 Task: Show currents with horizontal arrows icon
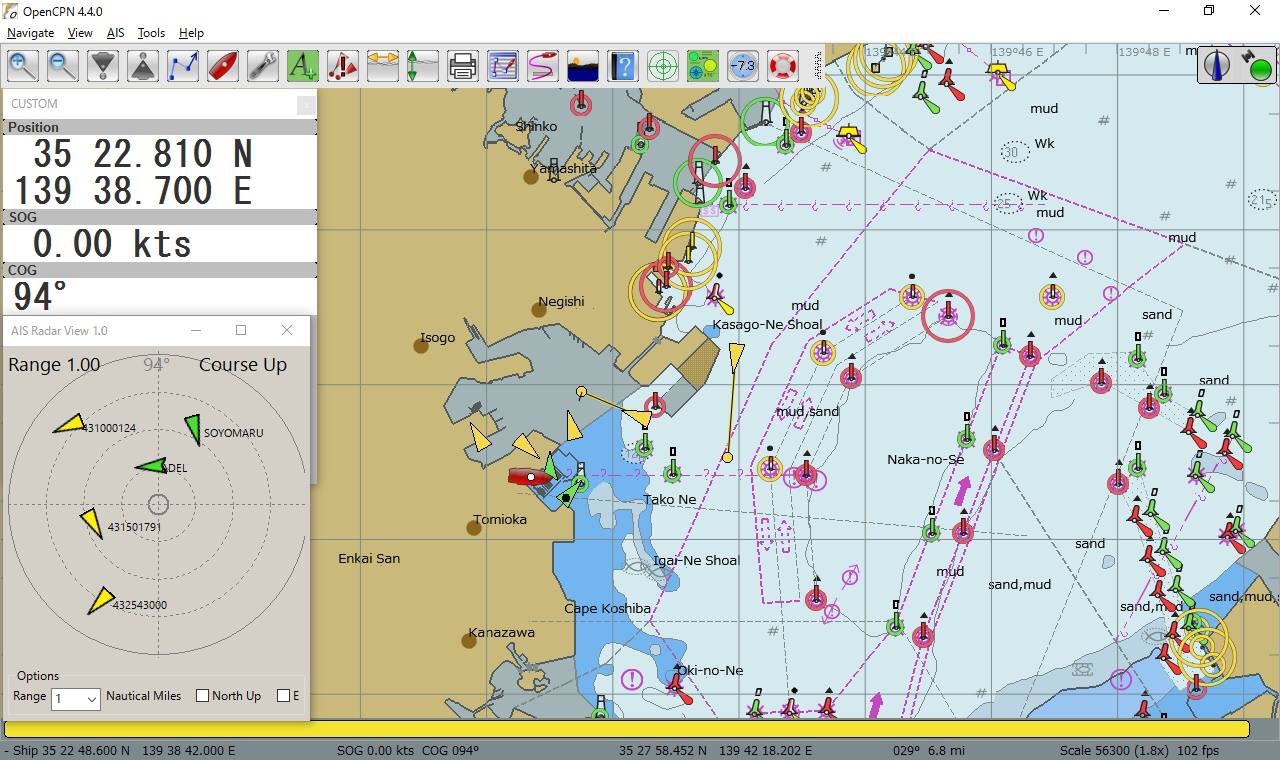tap(383, 66)
